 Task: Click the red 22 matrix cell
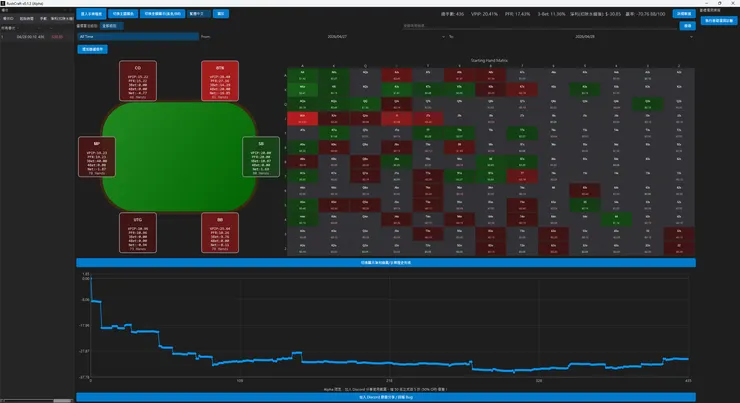[679, 248]
